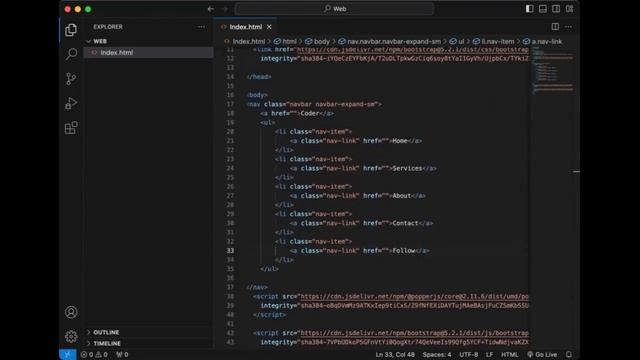Screen dimensions: 640x360
Task: Open editor more actions ellipsis
Action: coord(568,27)
